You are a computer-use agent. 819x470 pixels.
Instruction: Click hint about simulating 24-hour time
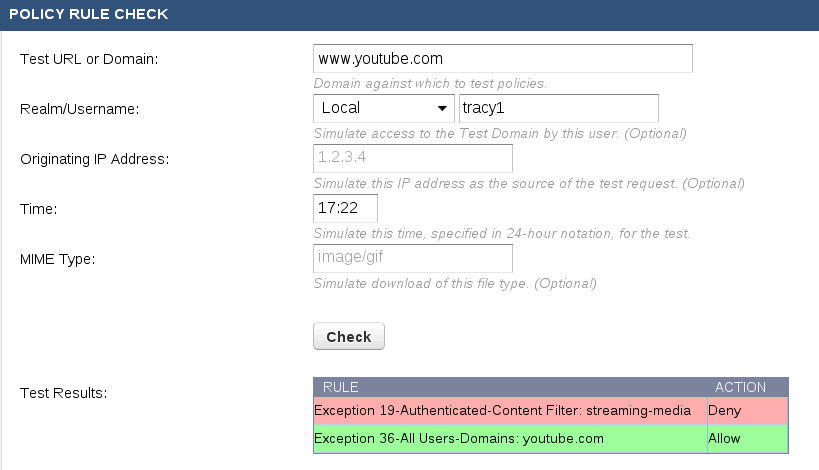click(501, 233)
